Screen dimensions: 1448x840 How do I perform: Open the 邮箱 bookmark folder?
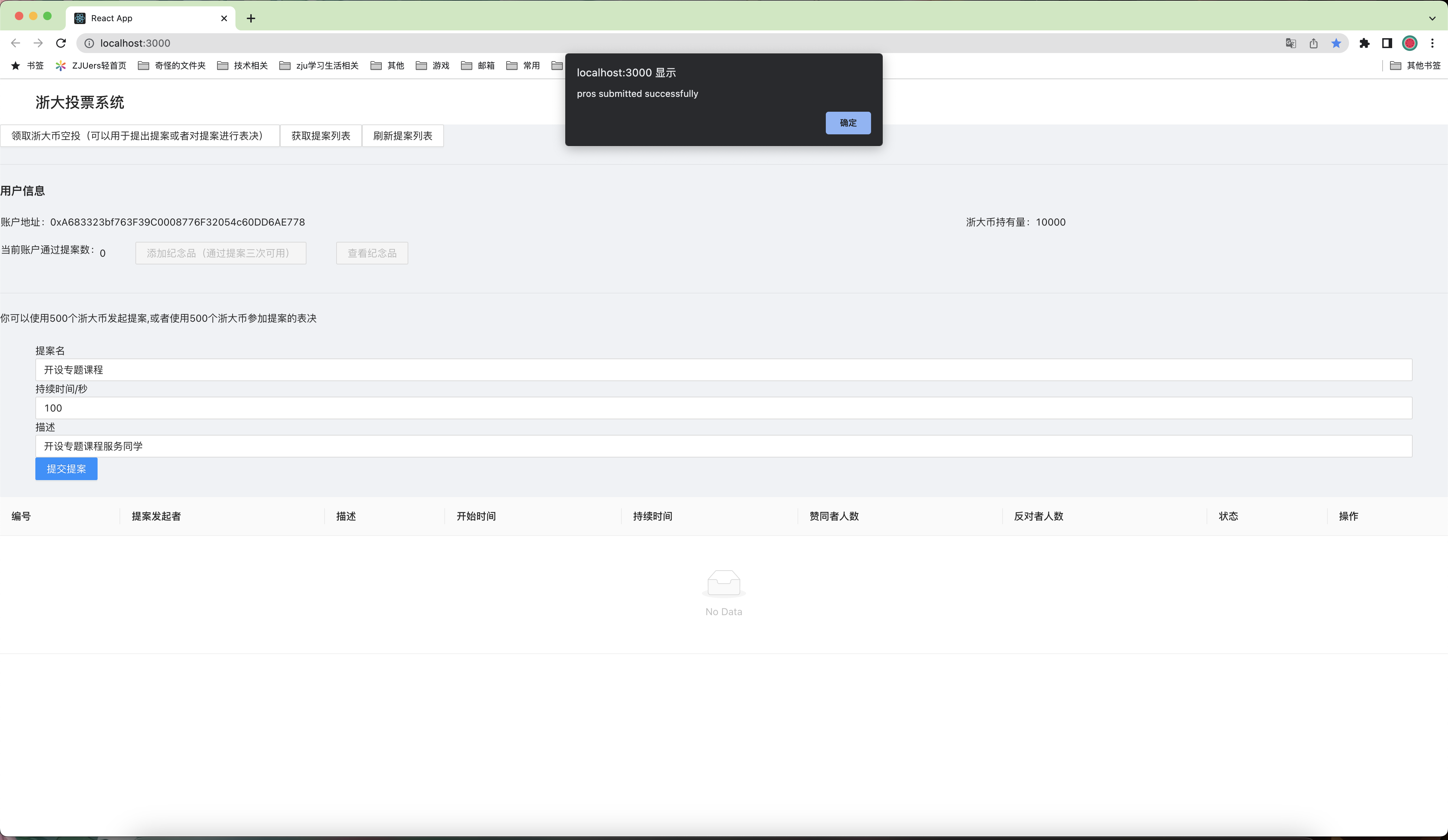pos(478,65)
